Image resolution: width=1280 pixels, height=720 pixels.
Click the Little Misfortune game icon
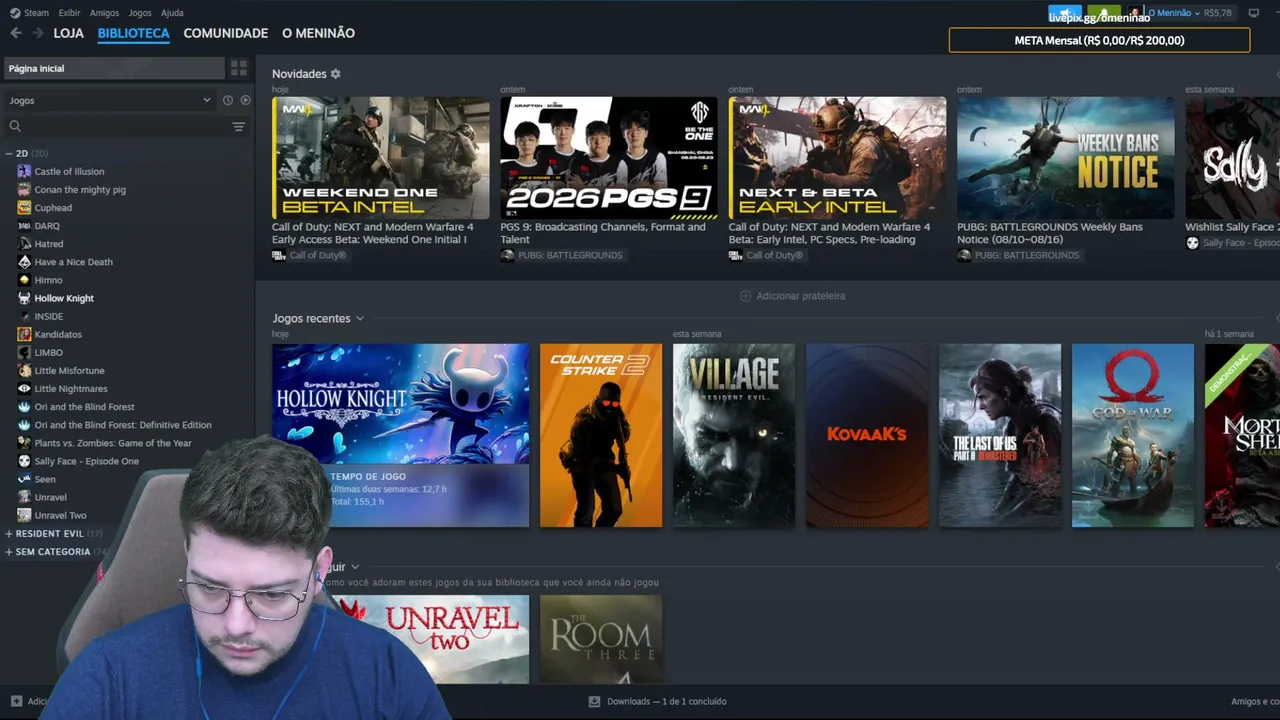point(24,371)
